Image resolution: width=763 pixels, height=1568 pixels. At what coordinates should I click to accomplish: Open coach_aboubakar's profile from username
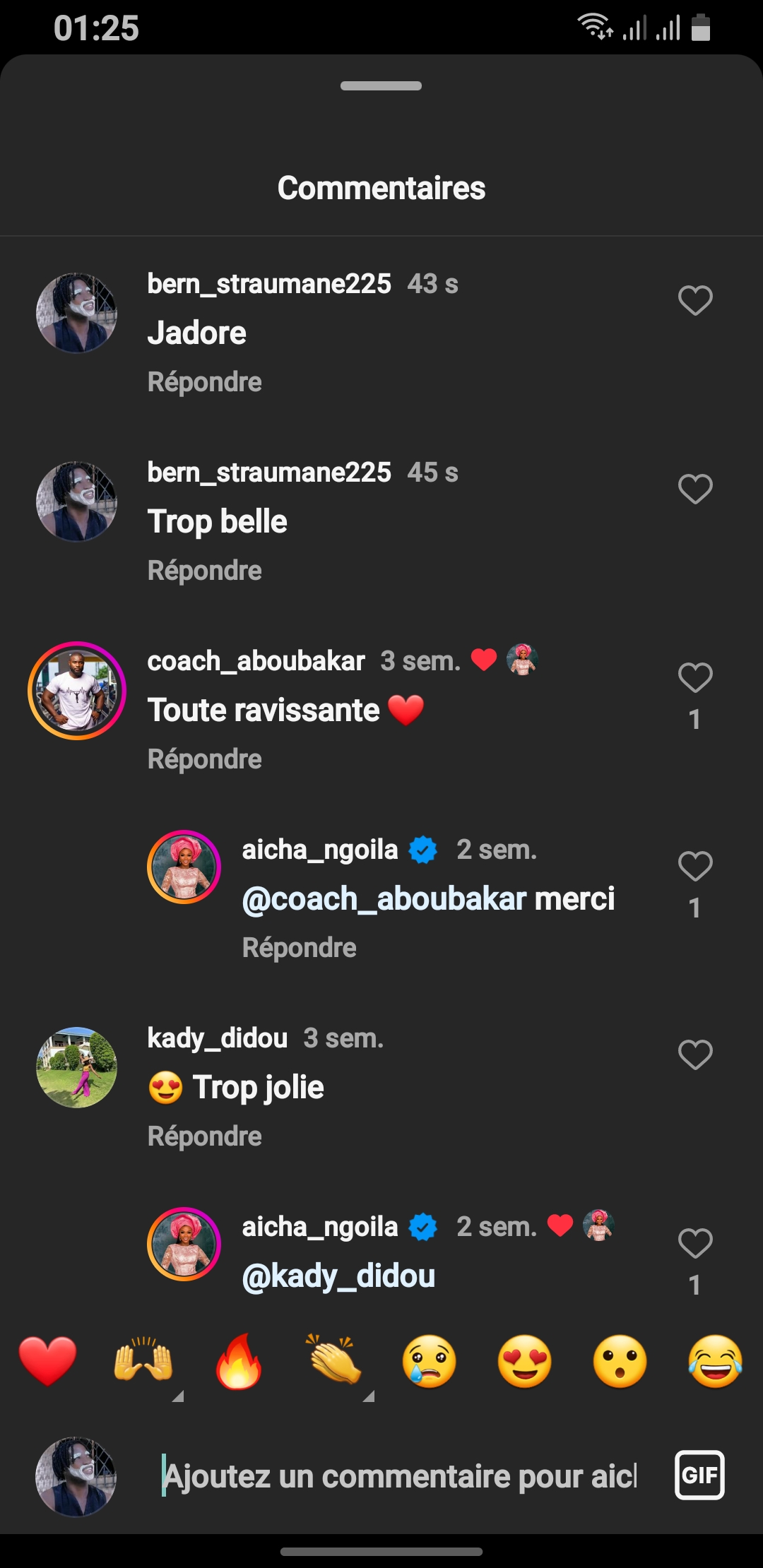pyautogui.click(x=256, y=661)
